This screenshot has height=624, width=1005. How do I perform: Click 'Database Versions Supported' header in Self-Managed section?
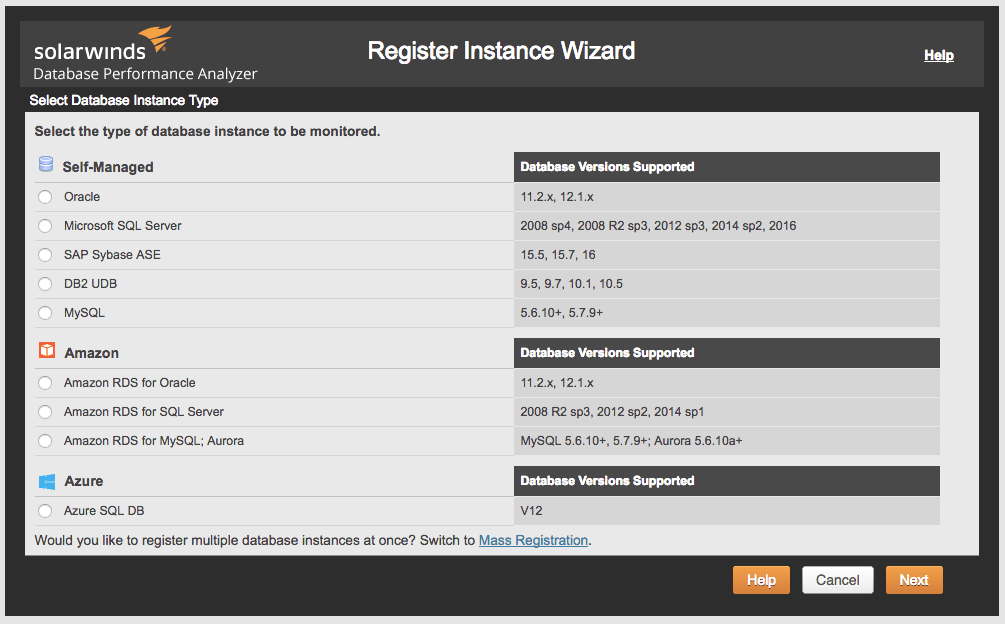(x=607, y=167)
